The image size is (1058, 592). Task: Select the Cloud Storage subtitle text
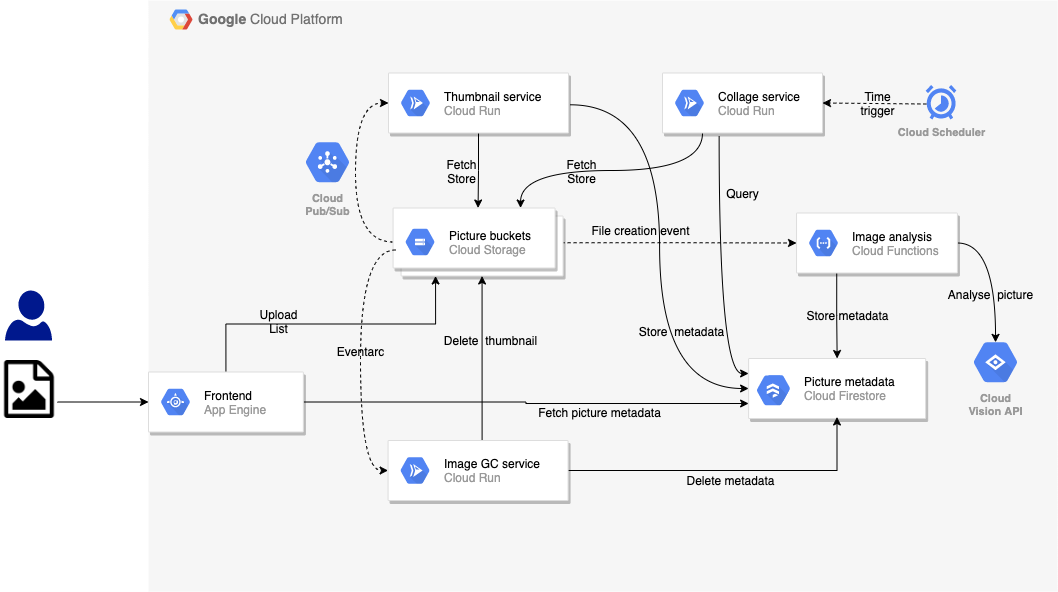(487, 250)
